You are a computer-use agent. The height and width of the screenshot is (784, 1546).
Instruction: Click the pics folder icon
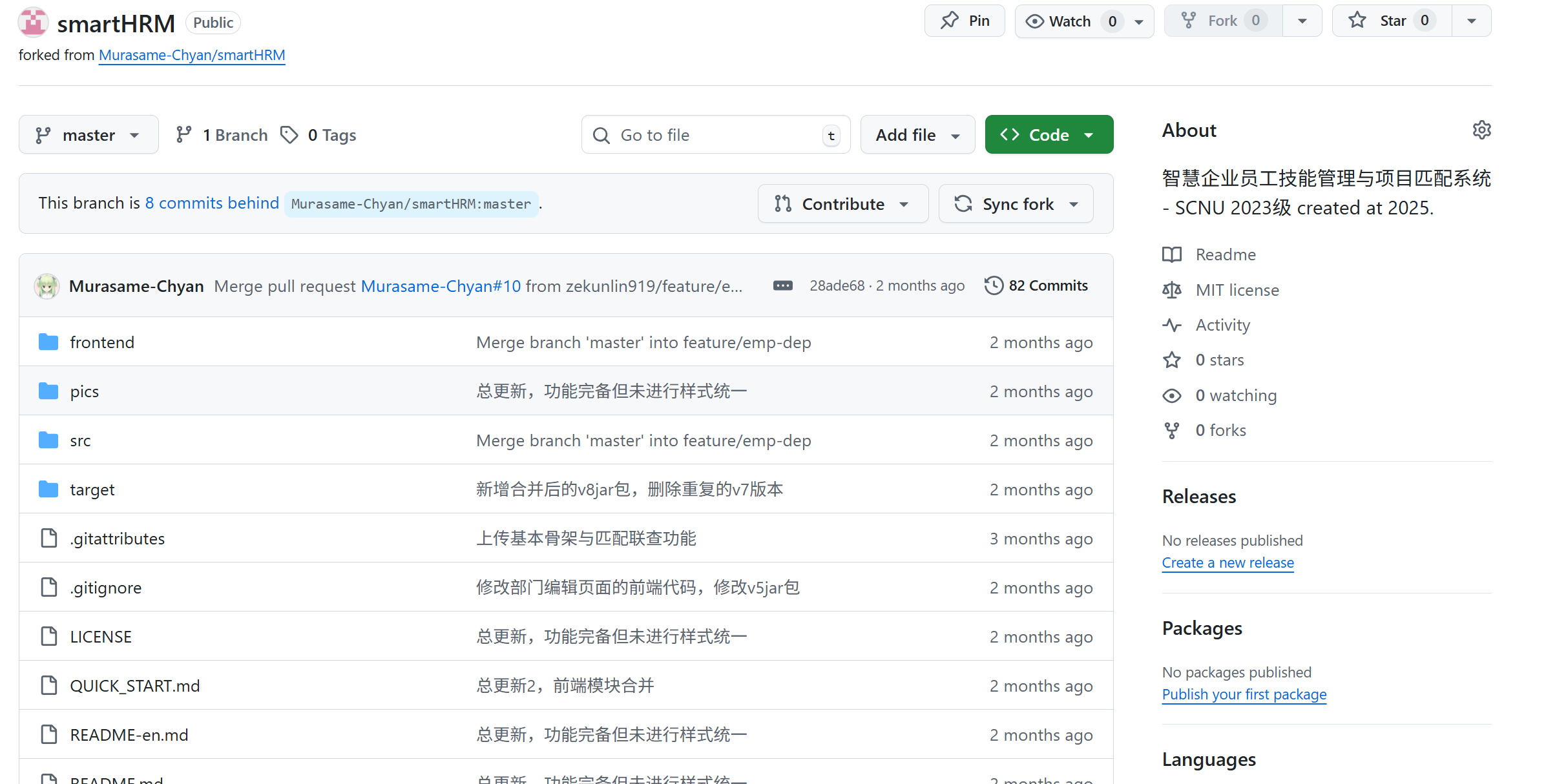[48, 391]
